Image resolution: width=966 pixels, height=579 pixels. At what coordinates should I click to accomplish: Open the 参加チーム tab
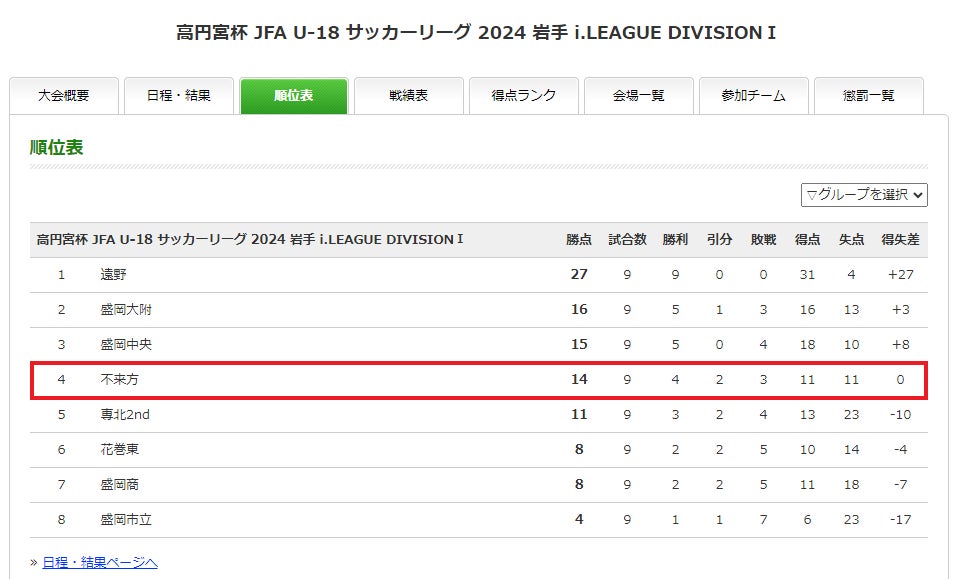754,96
